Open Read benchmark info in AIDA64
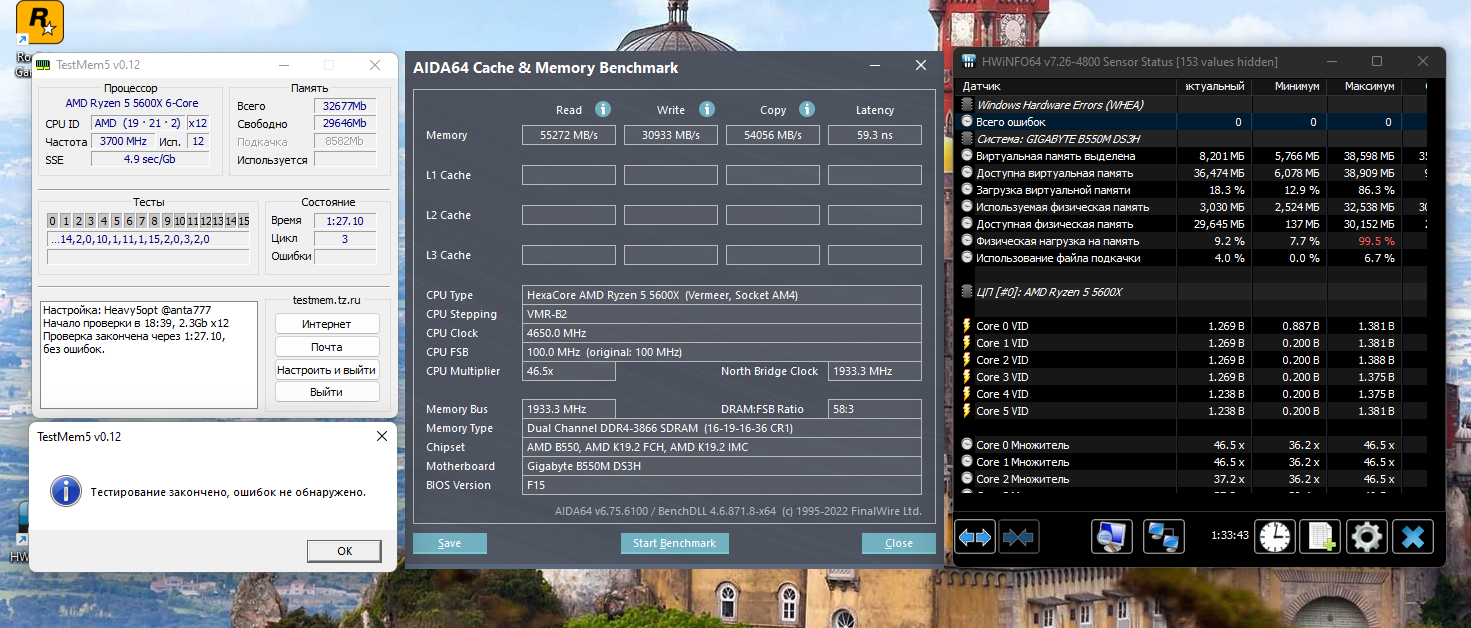1471x628 pixels. click(x=603, y=110)
